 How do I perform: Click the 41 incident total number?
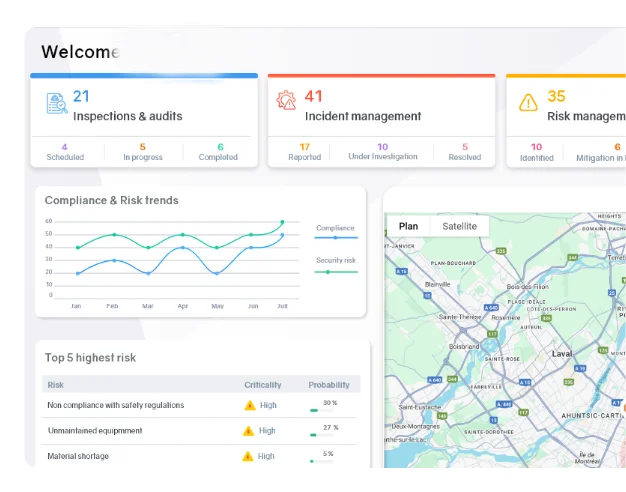pyautogui.click(x=313, y=96)
